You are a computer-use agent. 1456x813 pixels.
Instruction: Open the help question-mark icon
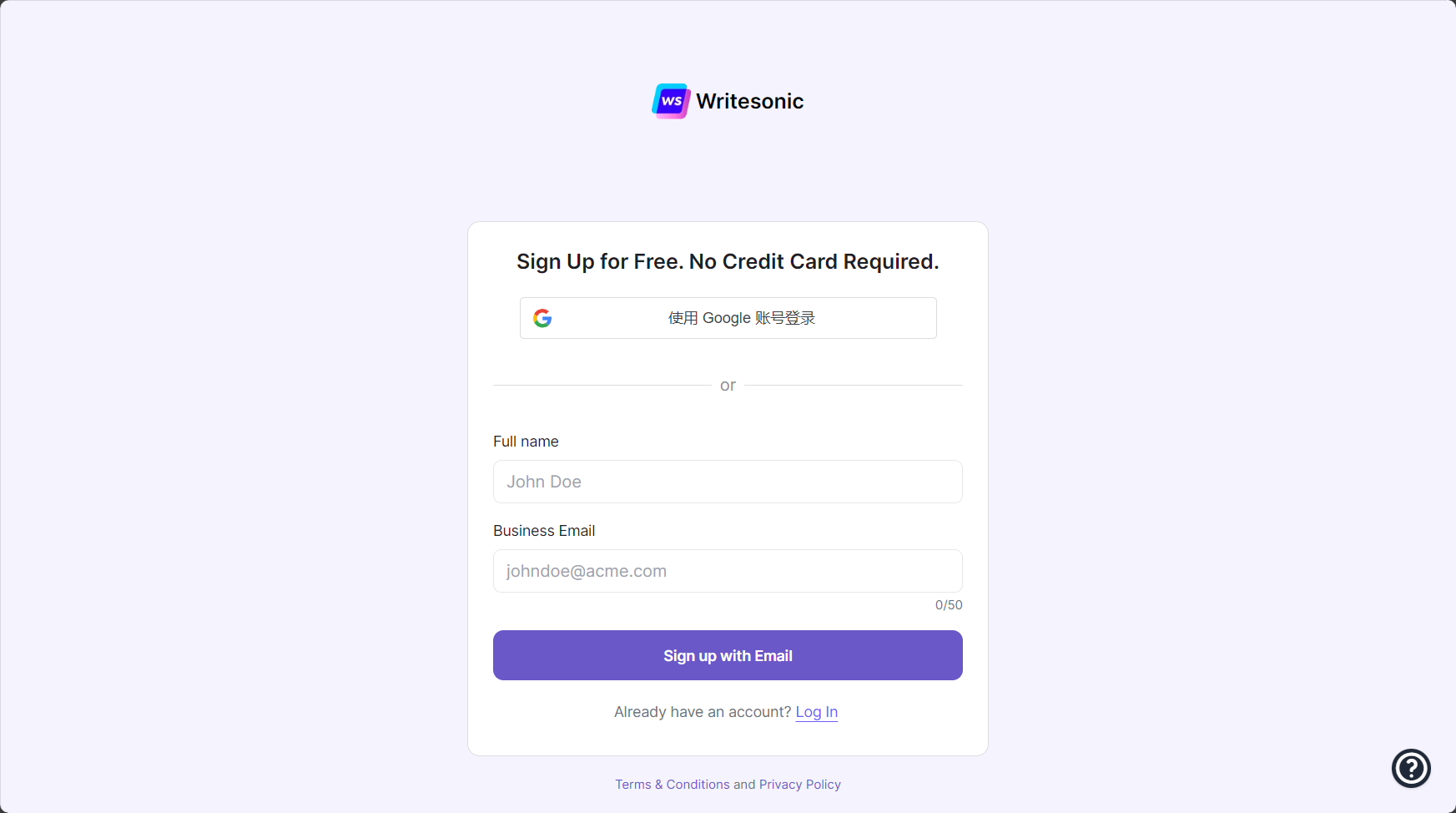click(x=1411, y=768)
